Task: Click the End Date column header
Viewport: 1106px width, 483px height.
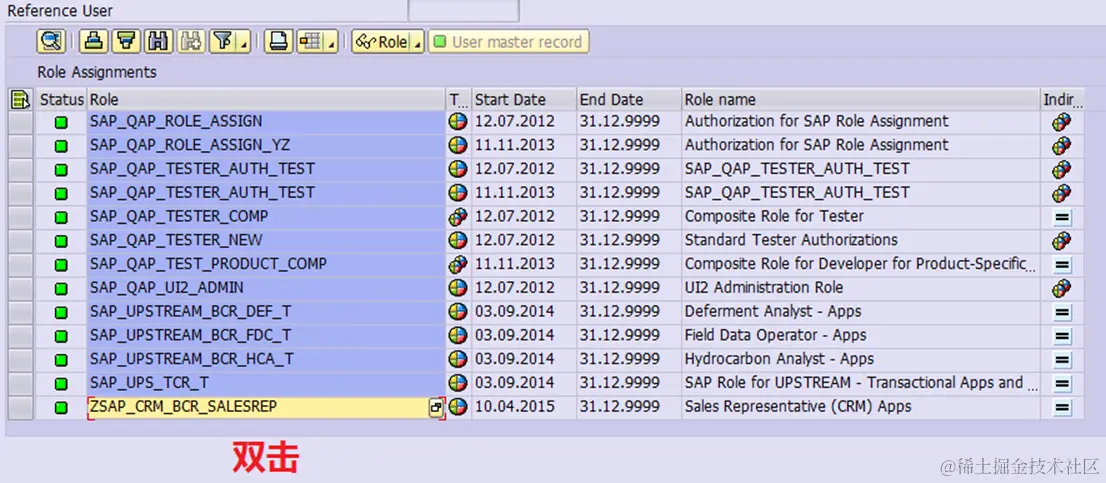Action: pos(629,99)
